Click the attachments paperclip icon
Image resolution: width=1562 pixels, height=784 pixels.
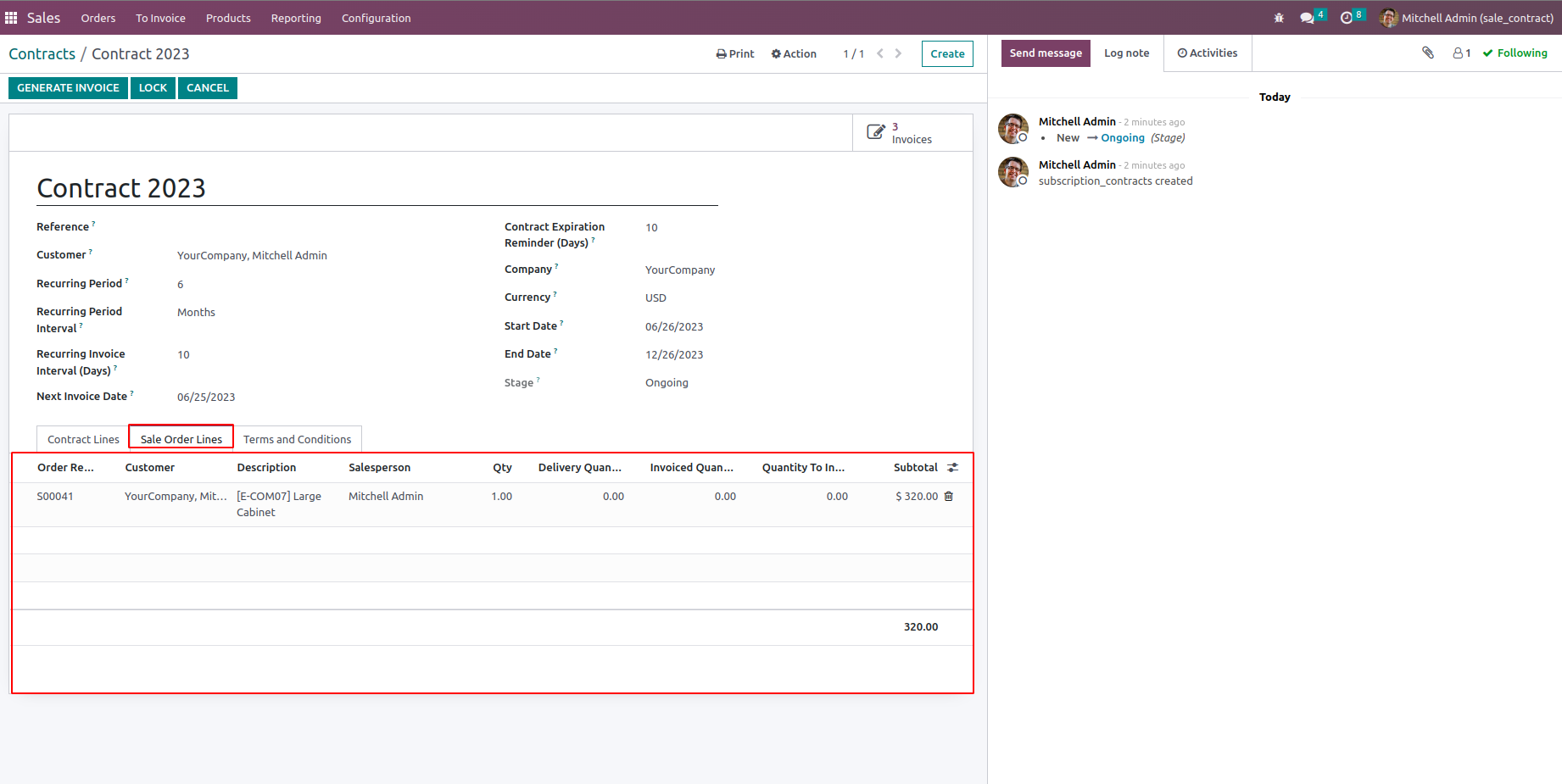pyautogui.click(x=1428, y=53)
